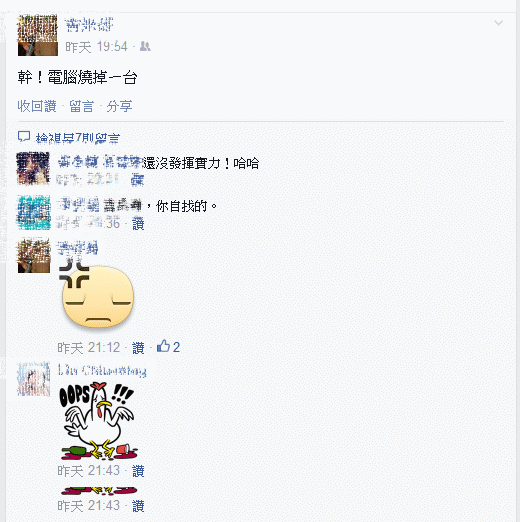Open the first commenter's avatar thumbnail
This screenshot has height=522, width=520.
pos(33,168)
